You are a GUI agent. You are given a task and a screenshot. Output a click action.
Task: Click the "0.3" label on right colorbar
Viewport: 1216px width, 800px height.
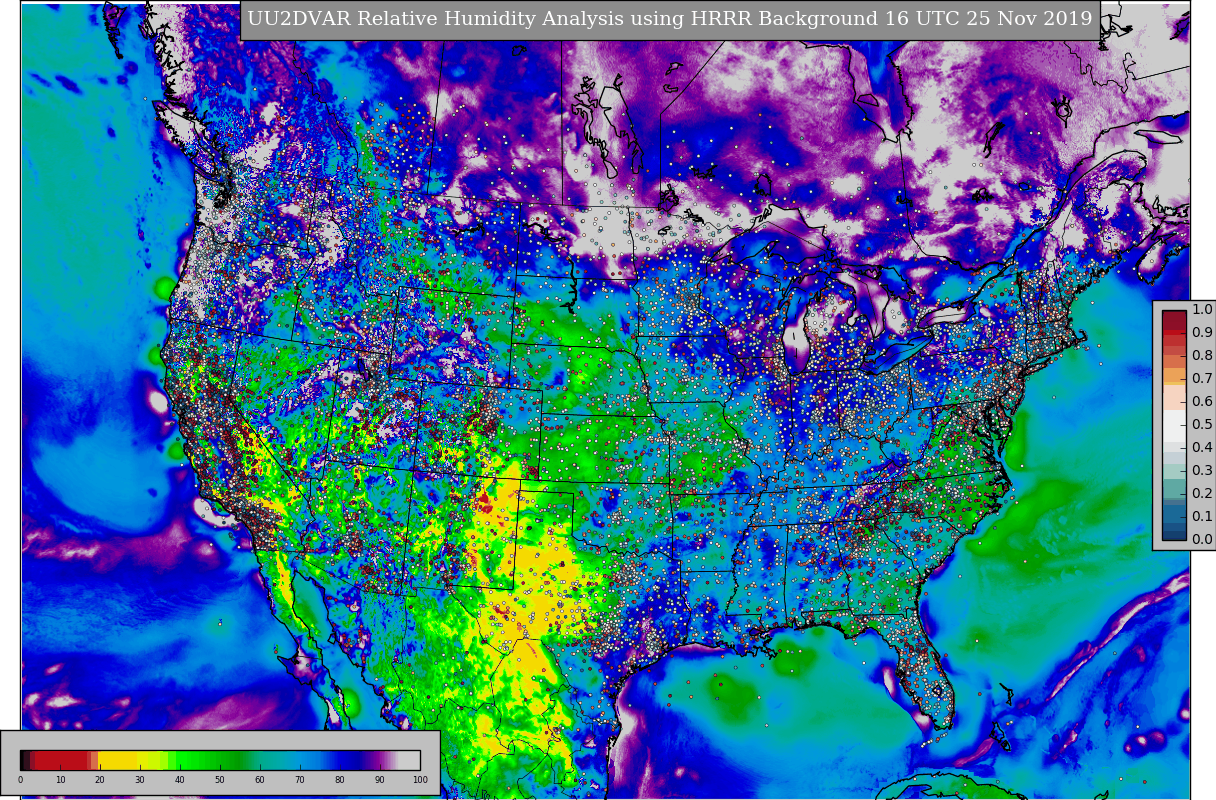(x=1202, y=470)
